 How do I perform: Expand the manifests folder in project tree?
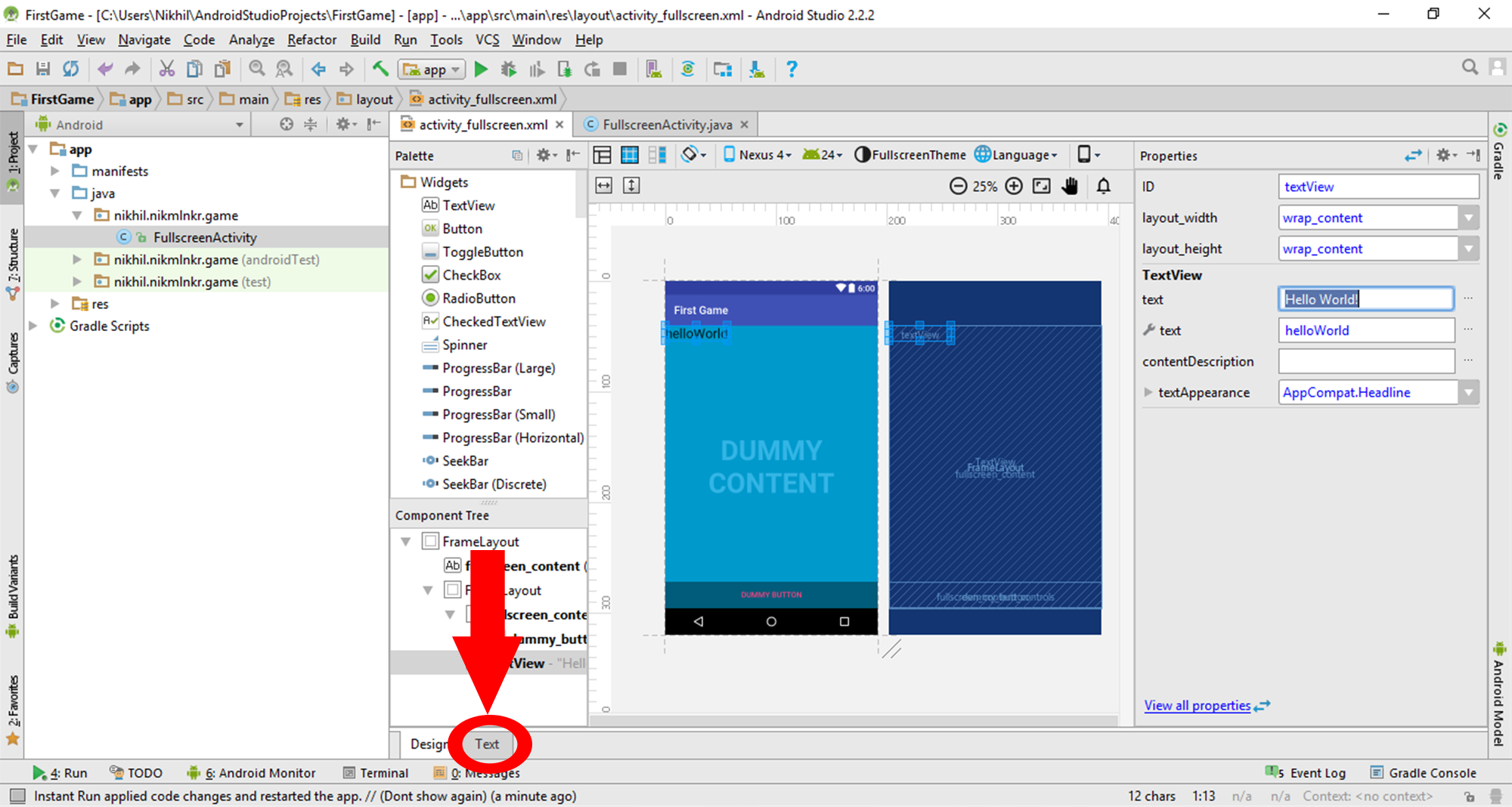[54, 172]
